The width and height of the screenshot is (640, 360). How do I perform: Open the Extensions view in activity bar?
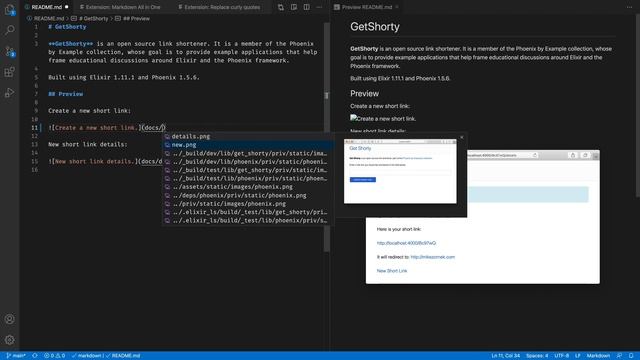9,72
